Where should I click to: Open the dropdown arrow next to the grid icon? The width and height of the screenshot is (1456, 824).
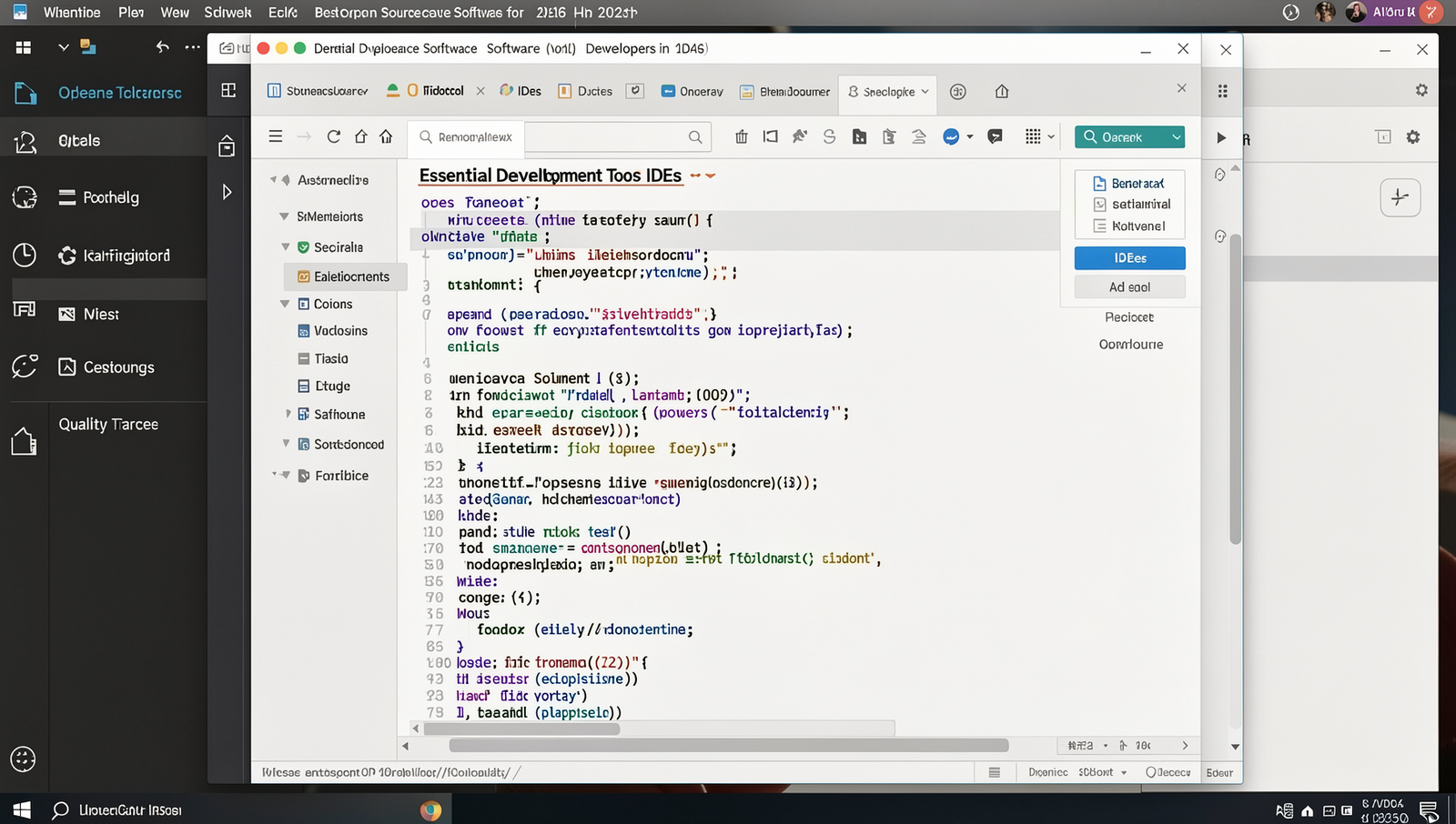(1051, 137)
